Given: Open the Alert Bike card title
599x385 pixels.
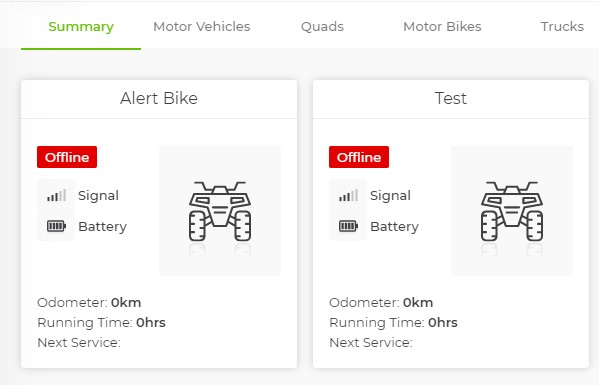Looking at the screenshot, I should pyautogui.click(x=159, y=98).
